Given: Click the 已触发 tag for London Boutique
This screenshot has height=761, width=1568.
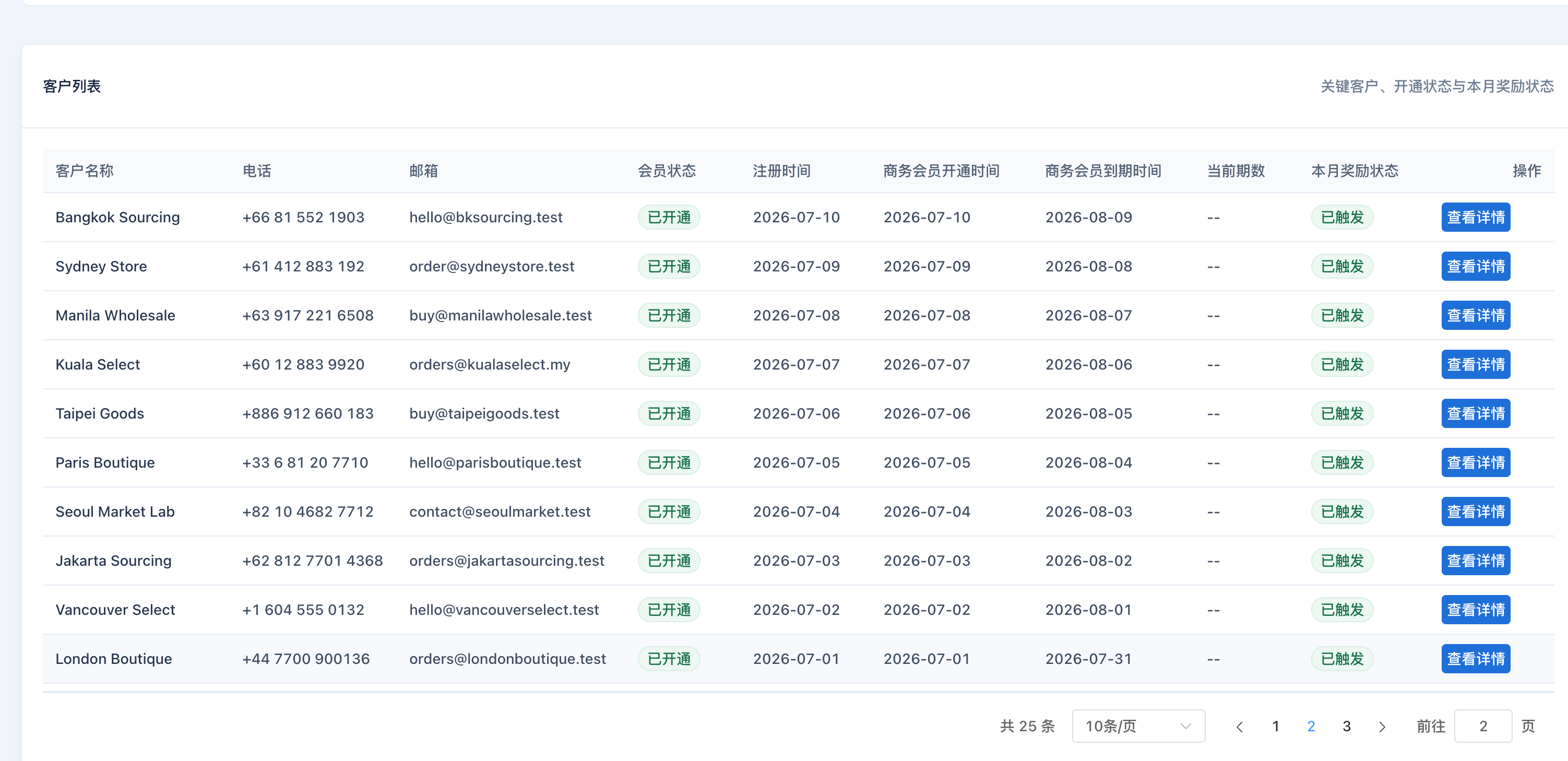Looking at the screenshot, I should pyautogui.click(x=1342, y=659).
